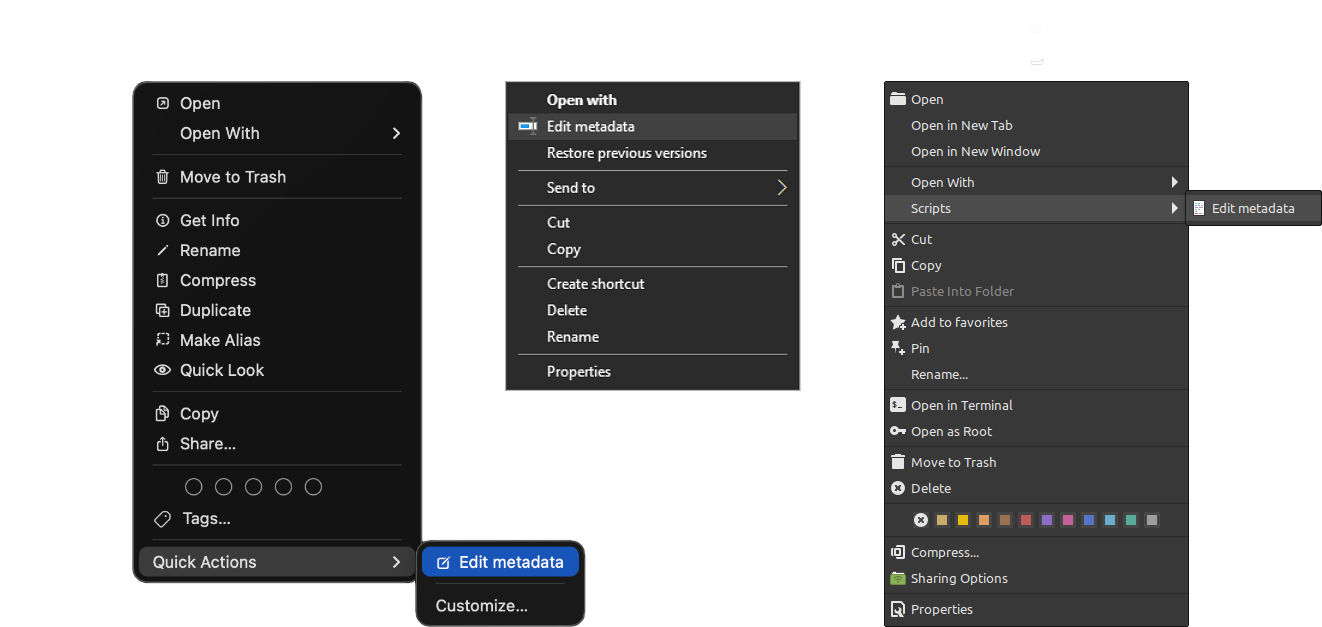
Task: Choose Restore previous versions
Action: point(627,153)
